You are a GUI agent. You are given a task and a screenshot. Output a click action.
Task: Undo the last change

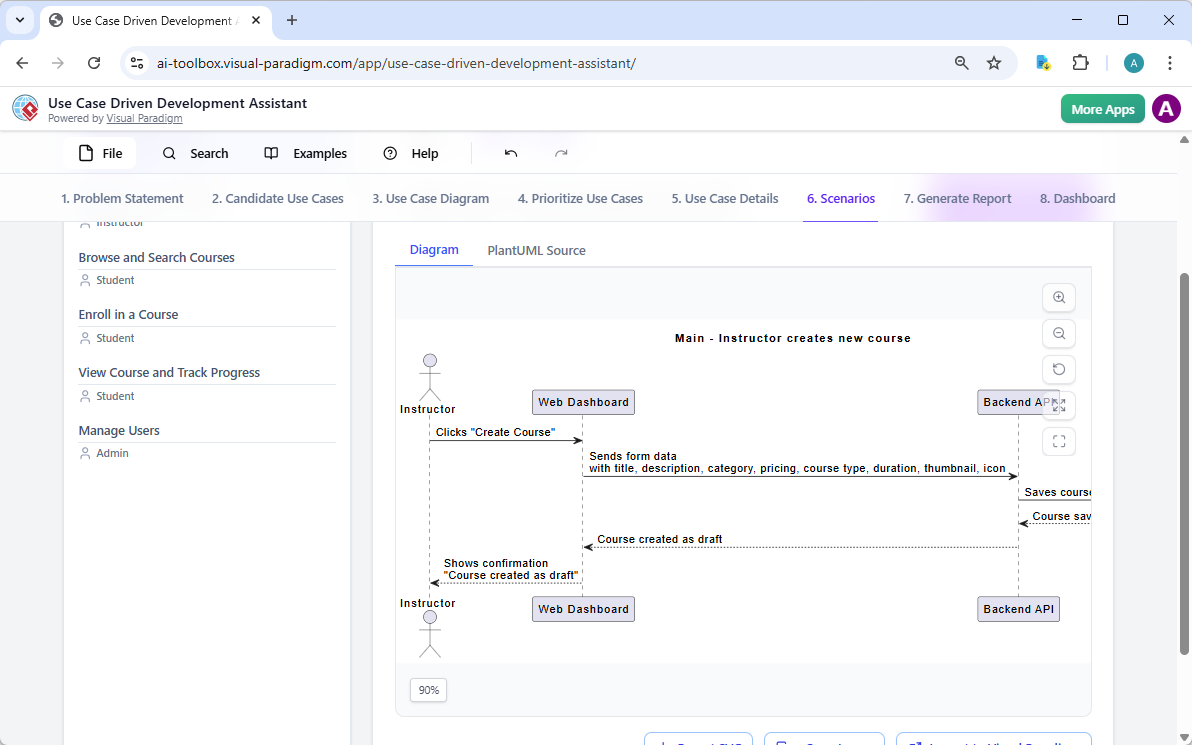510,152
